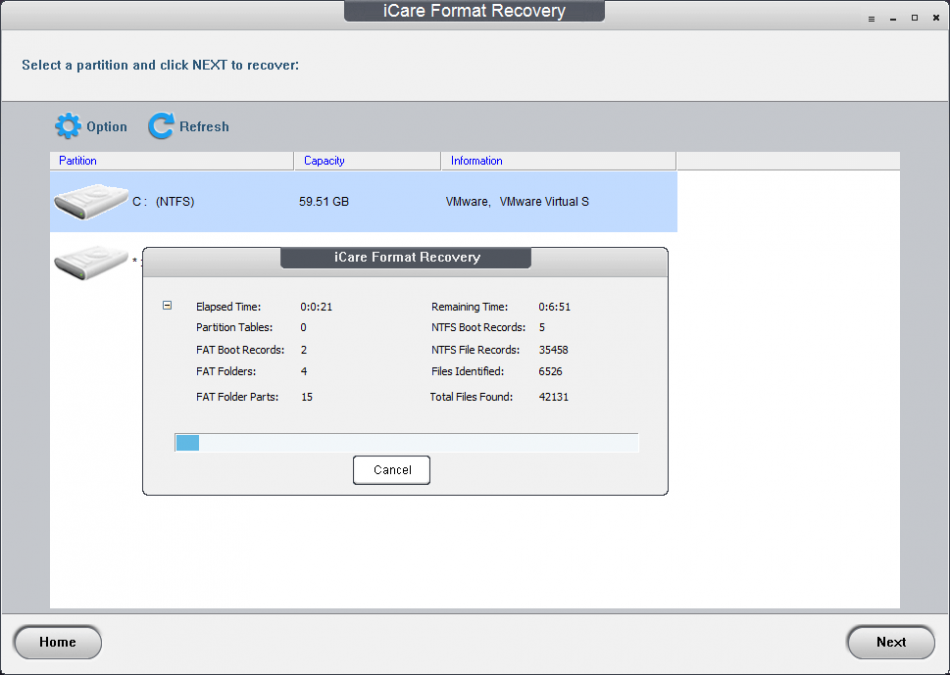Screen dimensions: 950x675
Task: Click the Elapsed Time value 0:0:21
Action: coord(316,307)
